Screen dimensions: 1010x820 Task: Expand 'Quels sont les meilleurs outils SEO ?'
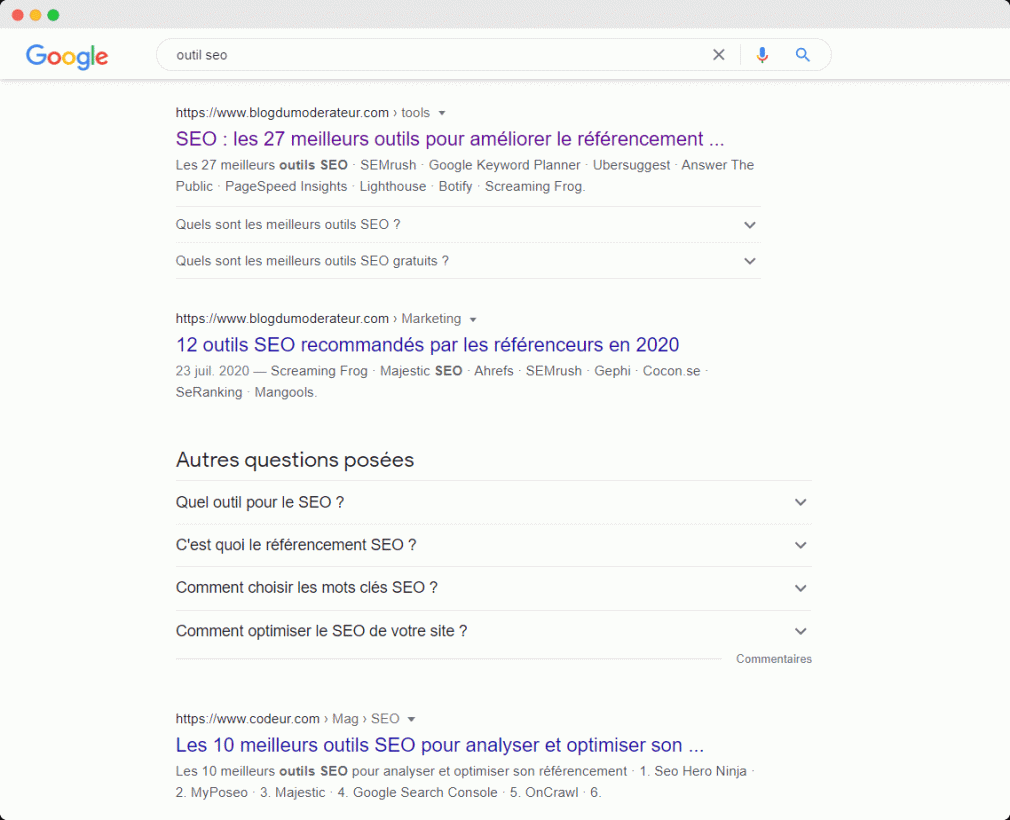coord(468,224)
